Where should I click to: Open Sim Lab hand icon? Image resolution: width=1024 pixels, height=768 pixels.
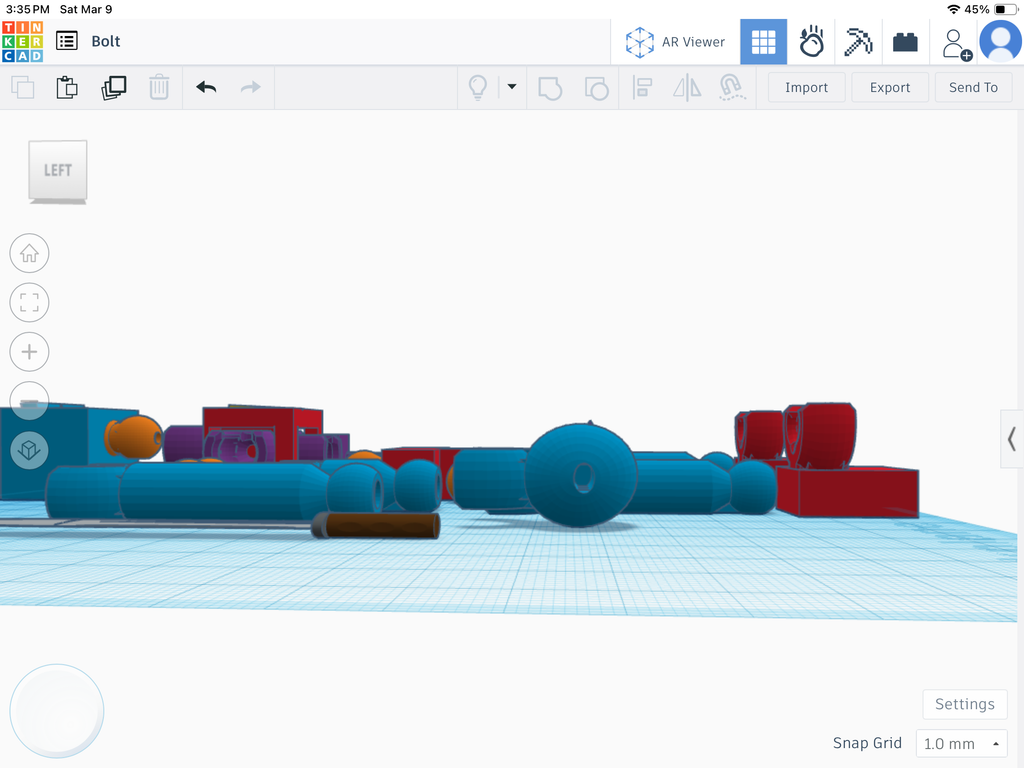coord(811,42)
